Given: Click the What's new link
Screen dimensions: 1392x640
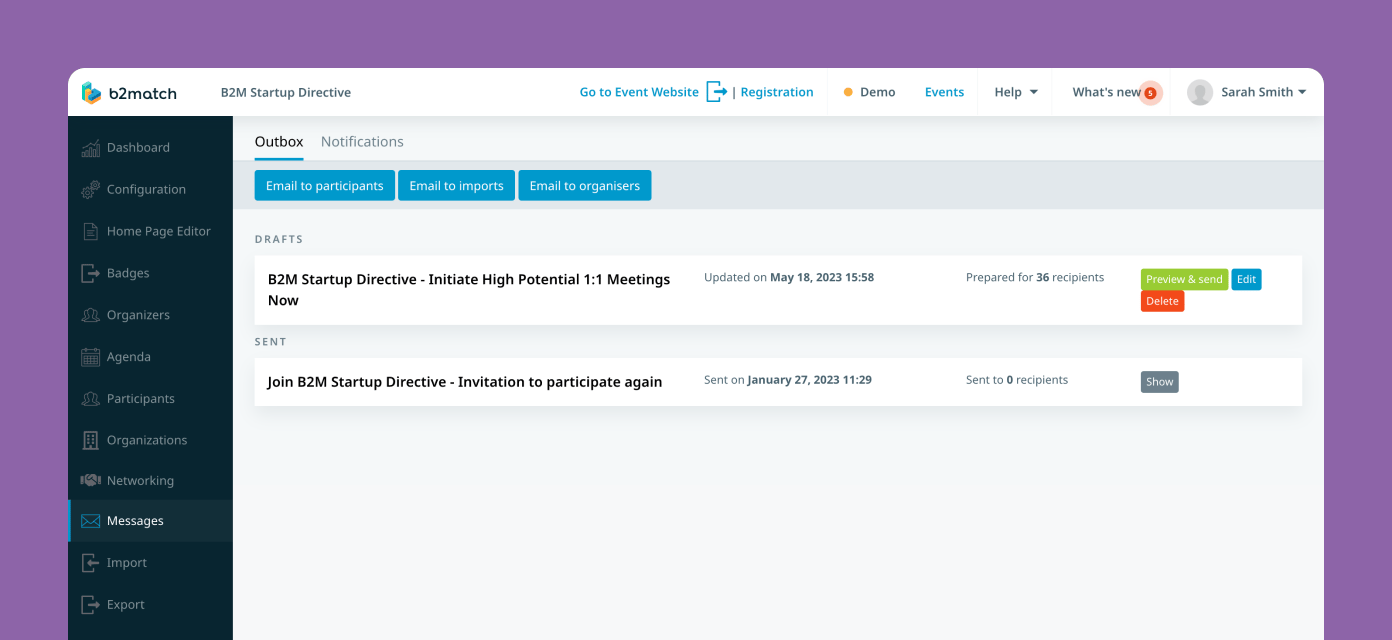Looking at the screenshot, I should 1106,92.
